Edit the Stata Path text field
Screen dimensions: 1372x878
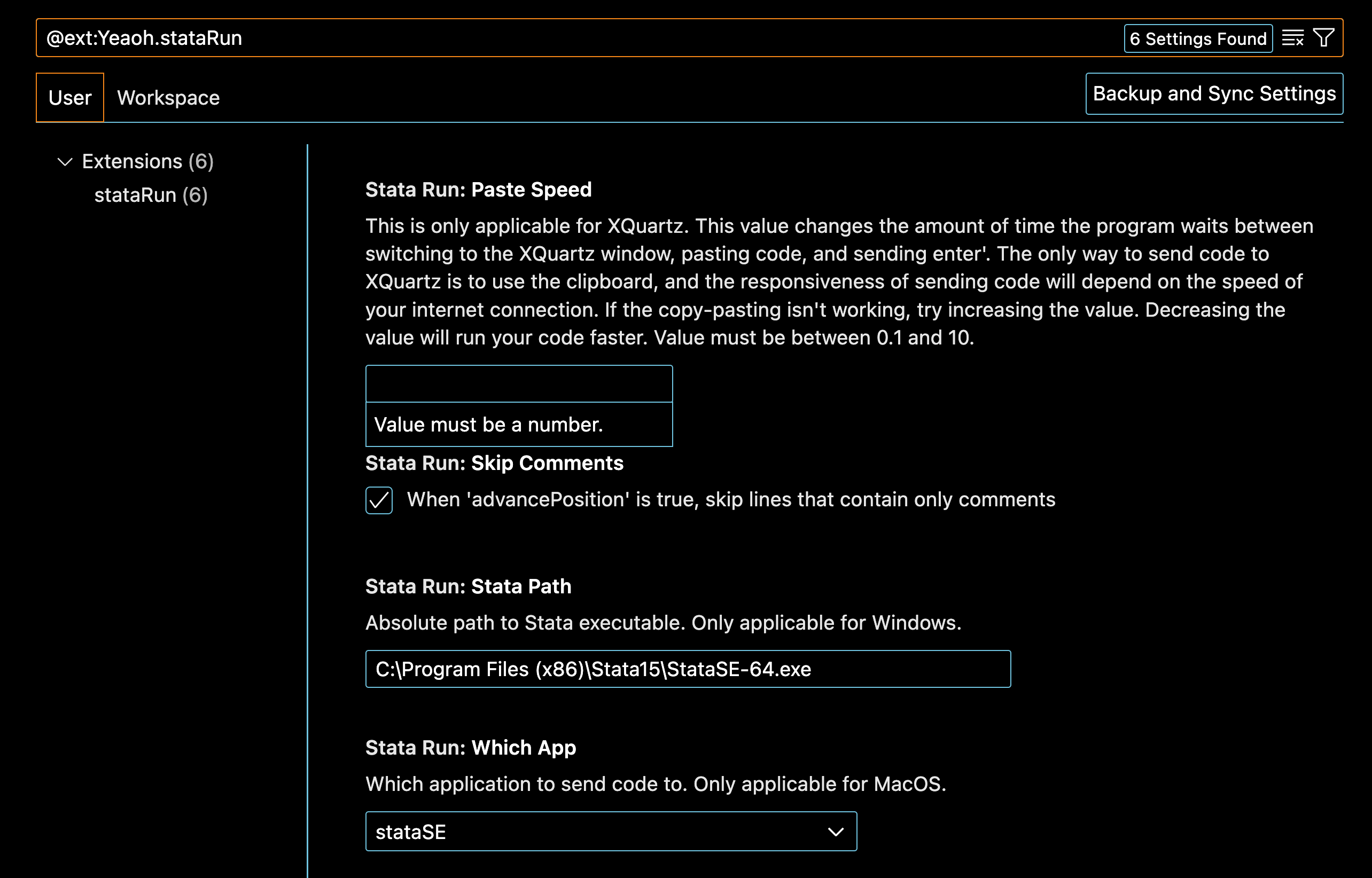[x=688, y=669]
